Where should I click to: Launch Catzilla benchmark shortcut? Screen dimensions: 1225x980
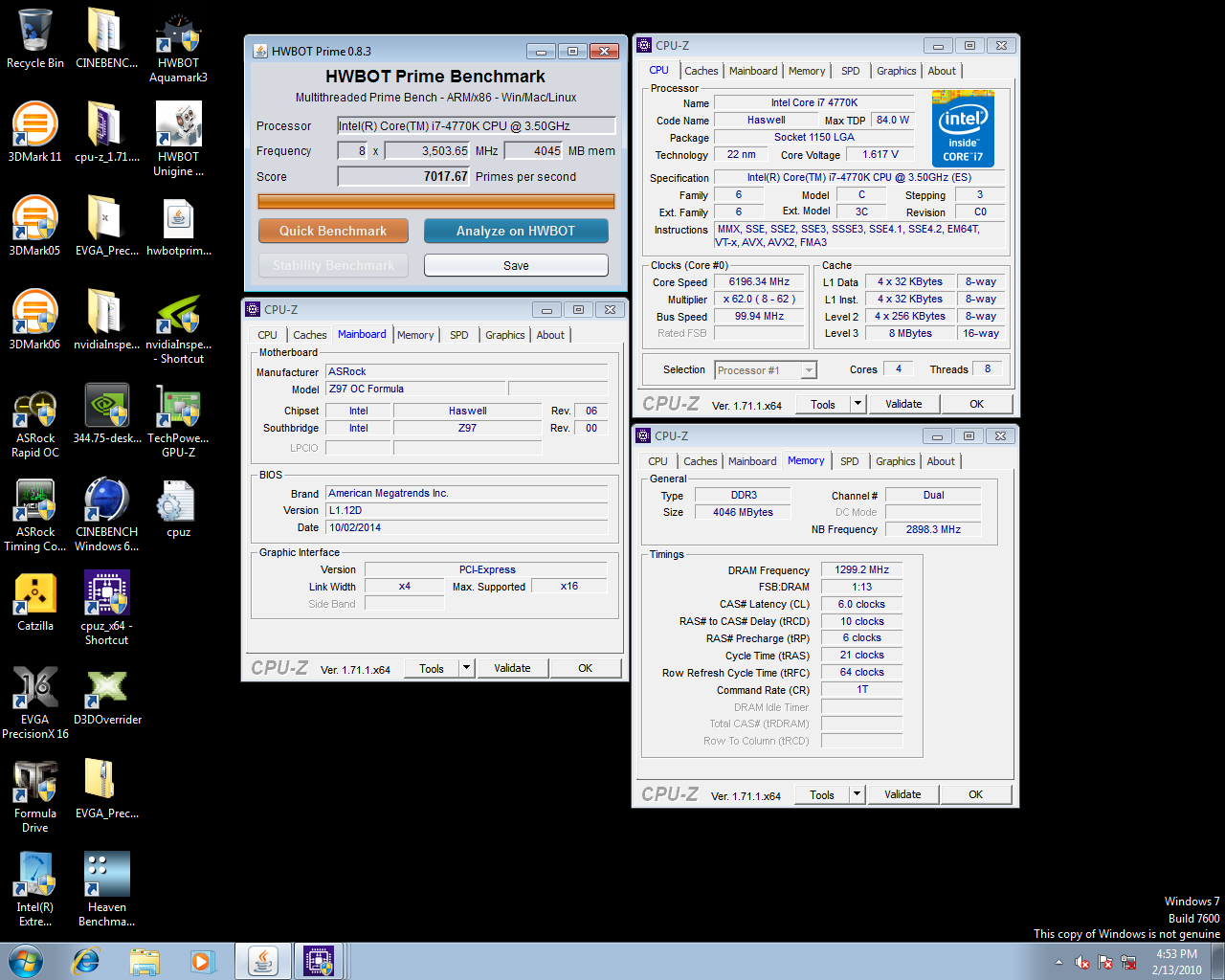[x=35, y=602]
